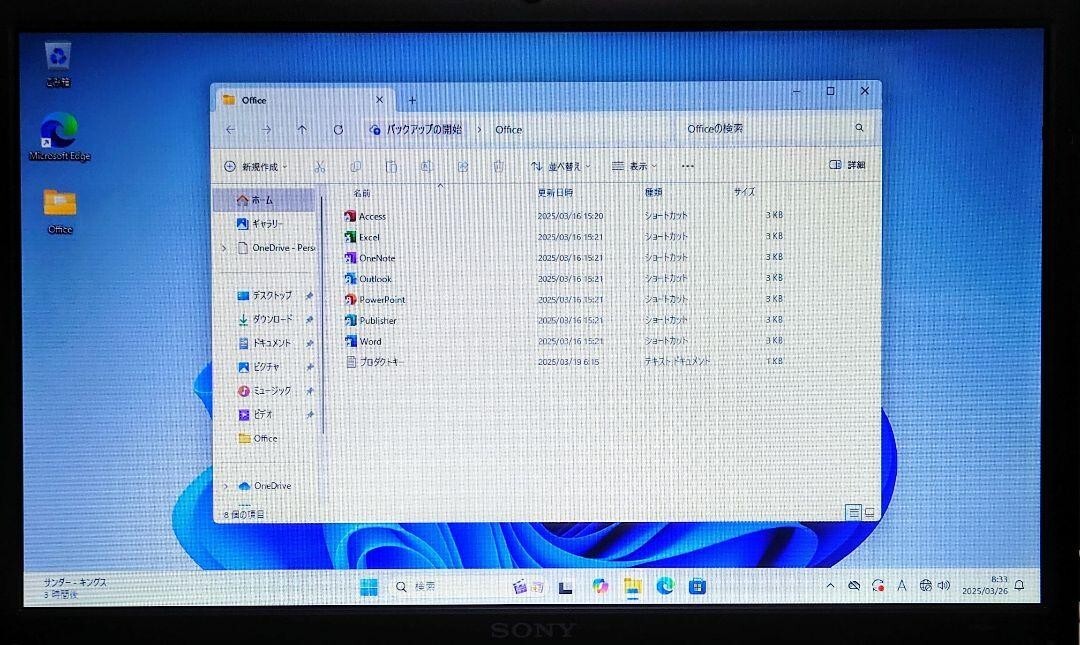Click the search magnifier icon

click(x=859, y=127)
